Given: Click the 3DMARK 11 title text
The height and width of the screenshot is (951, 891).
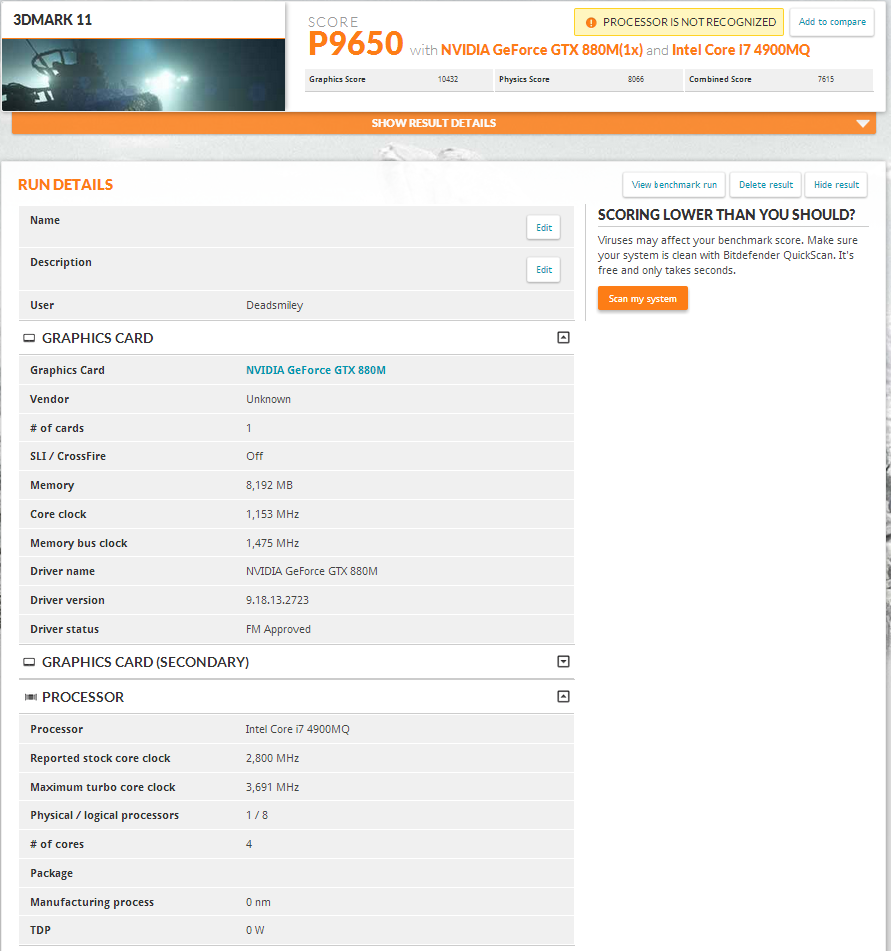Looking at the screenshot, I should click(x=53, y=20).
